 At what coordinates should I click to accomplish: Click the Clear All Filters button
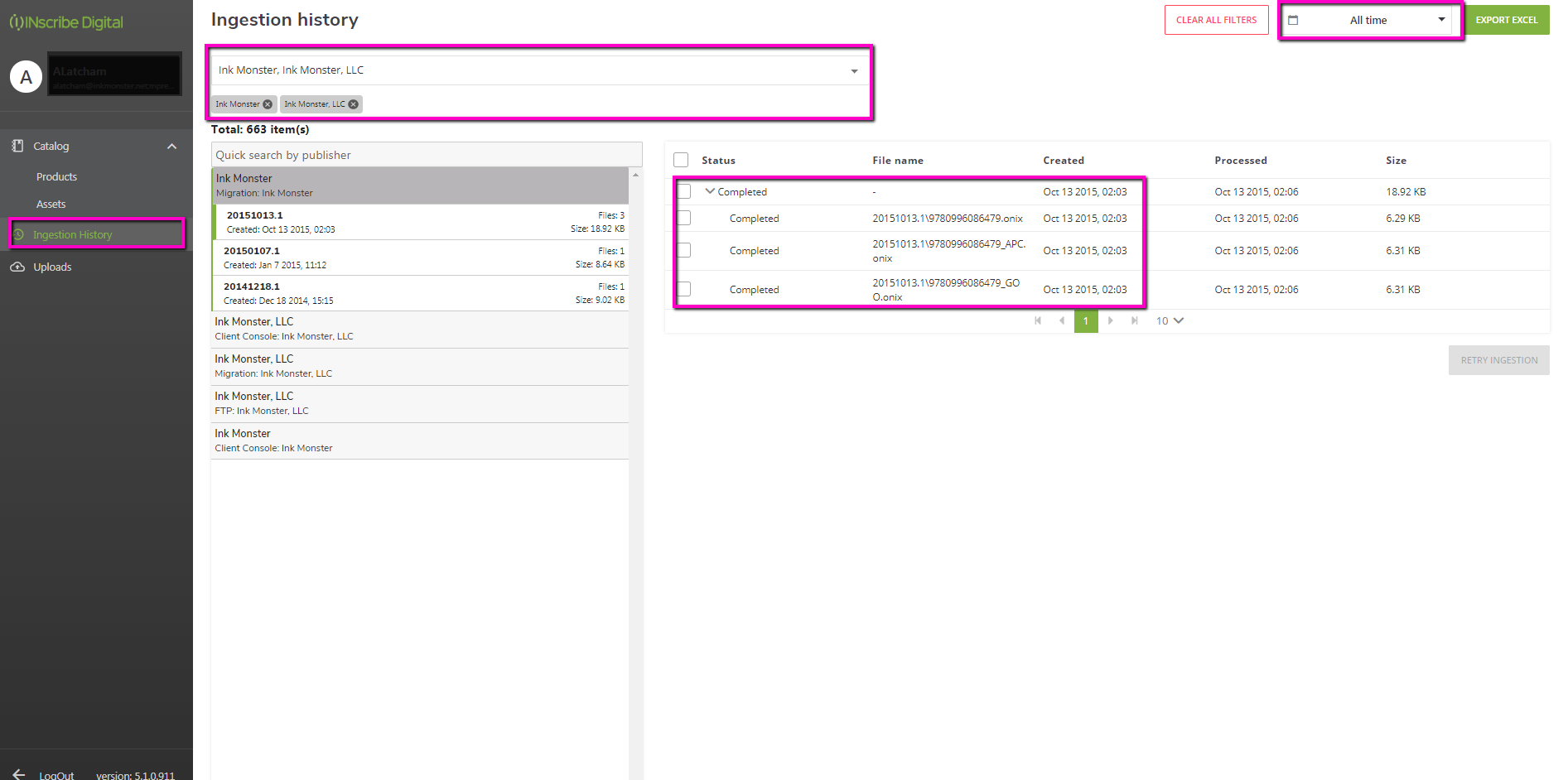[1216, 19]
